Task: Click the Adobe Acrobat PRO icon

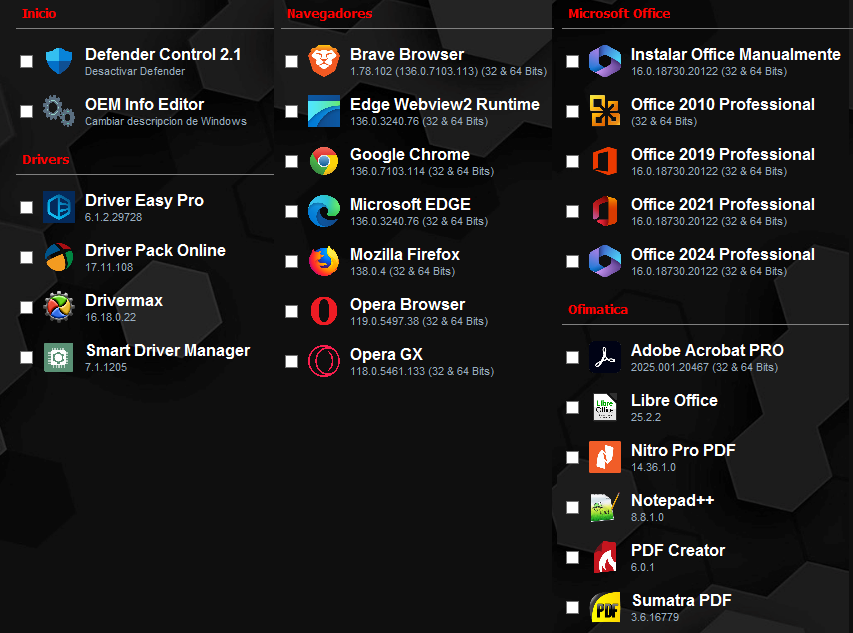Action: tap(605, 357)
